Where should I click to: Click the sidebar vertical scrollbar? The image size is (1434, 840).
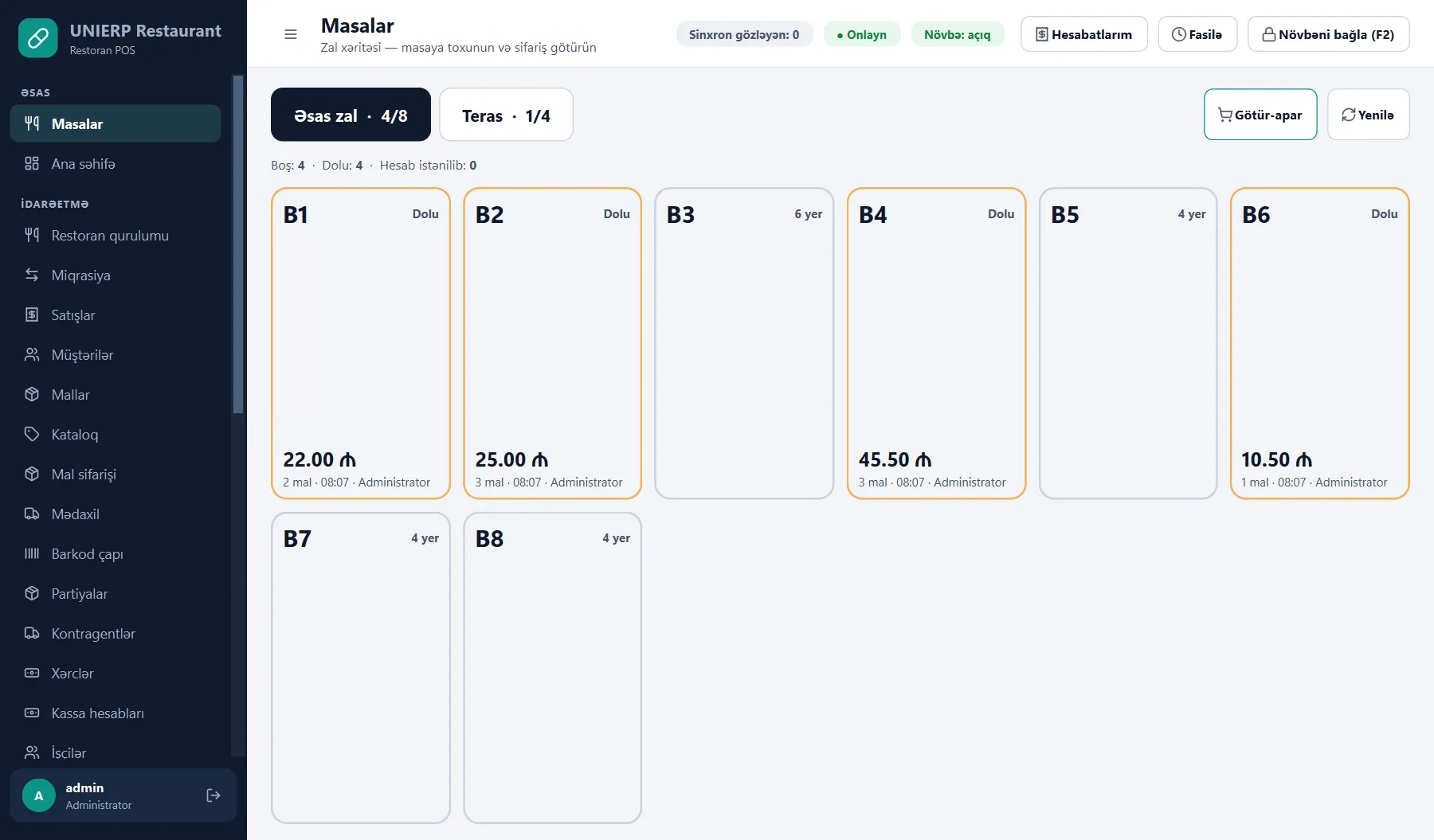click(237, 244)
